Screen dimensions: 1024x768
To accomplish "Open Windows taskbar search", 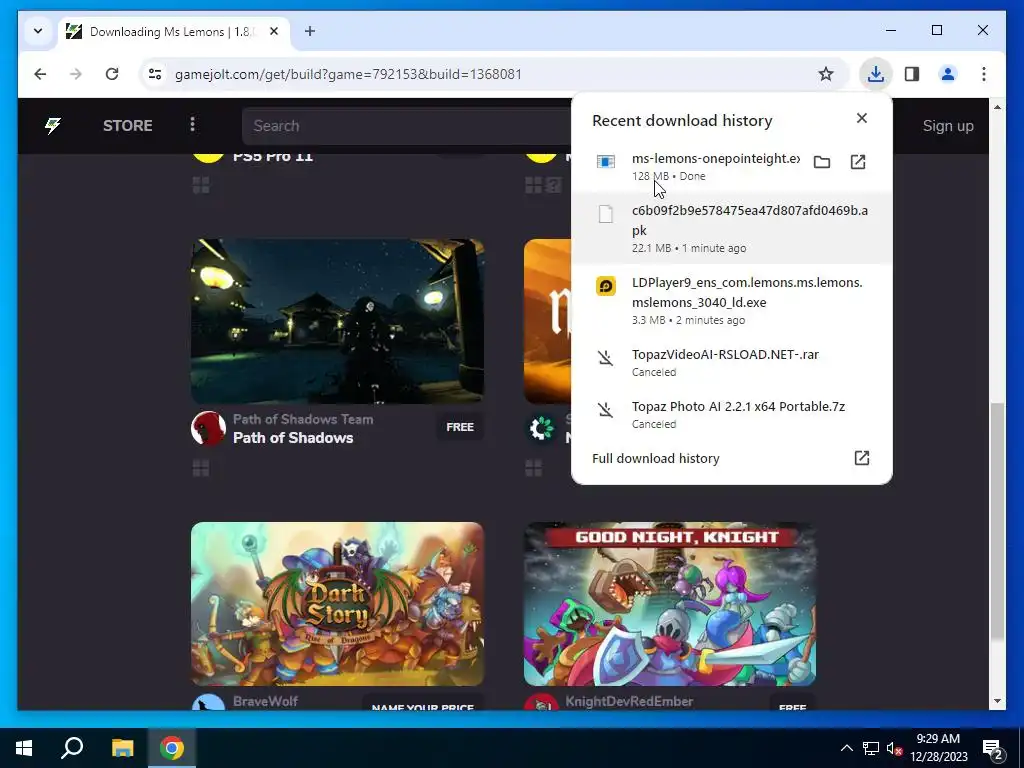I will pyautogui.click(x=72, y=748).
